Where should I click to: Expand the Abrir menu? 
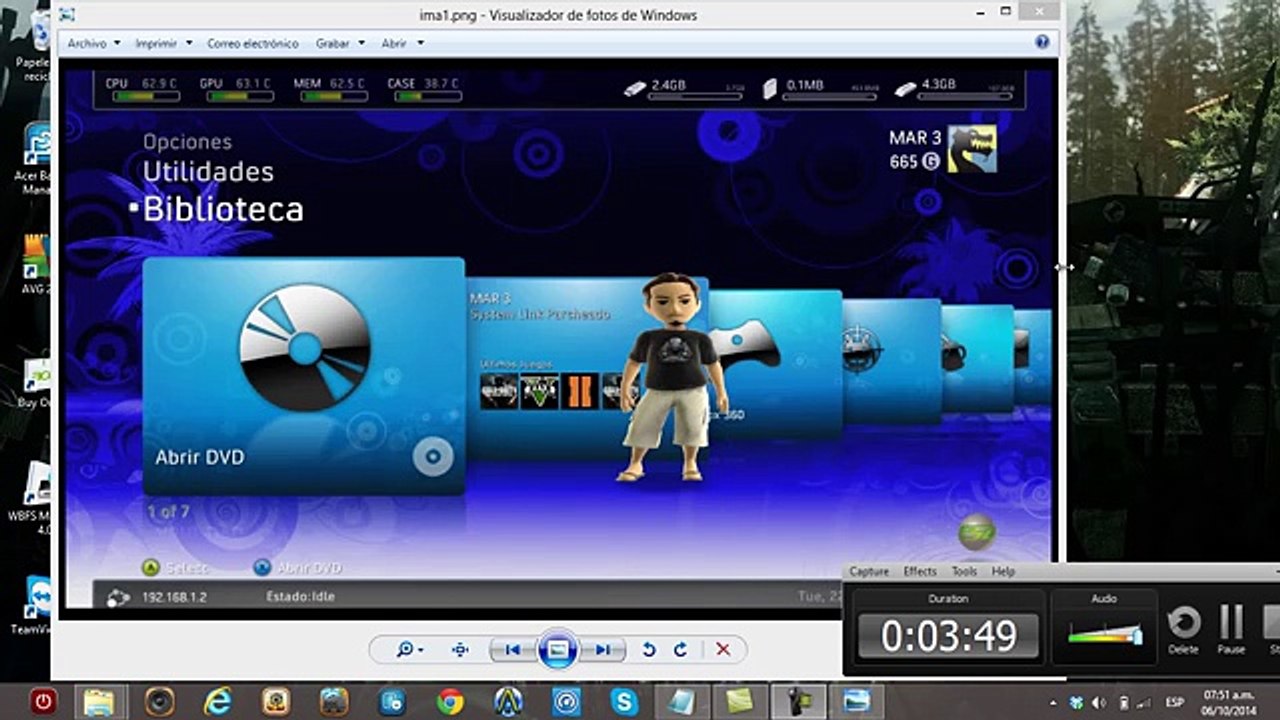(402, 43)
